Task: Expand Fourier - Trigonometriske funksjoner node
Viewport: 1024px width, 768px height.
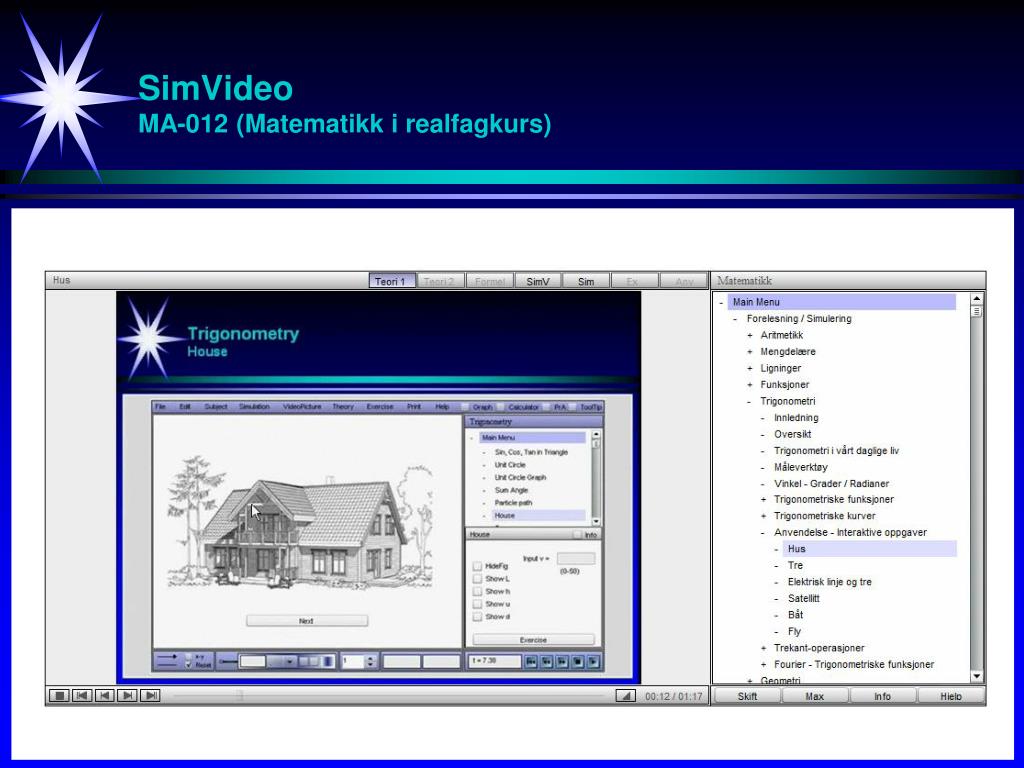Action: [x=763, y=664]
